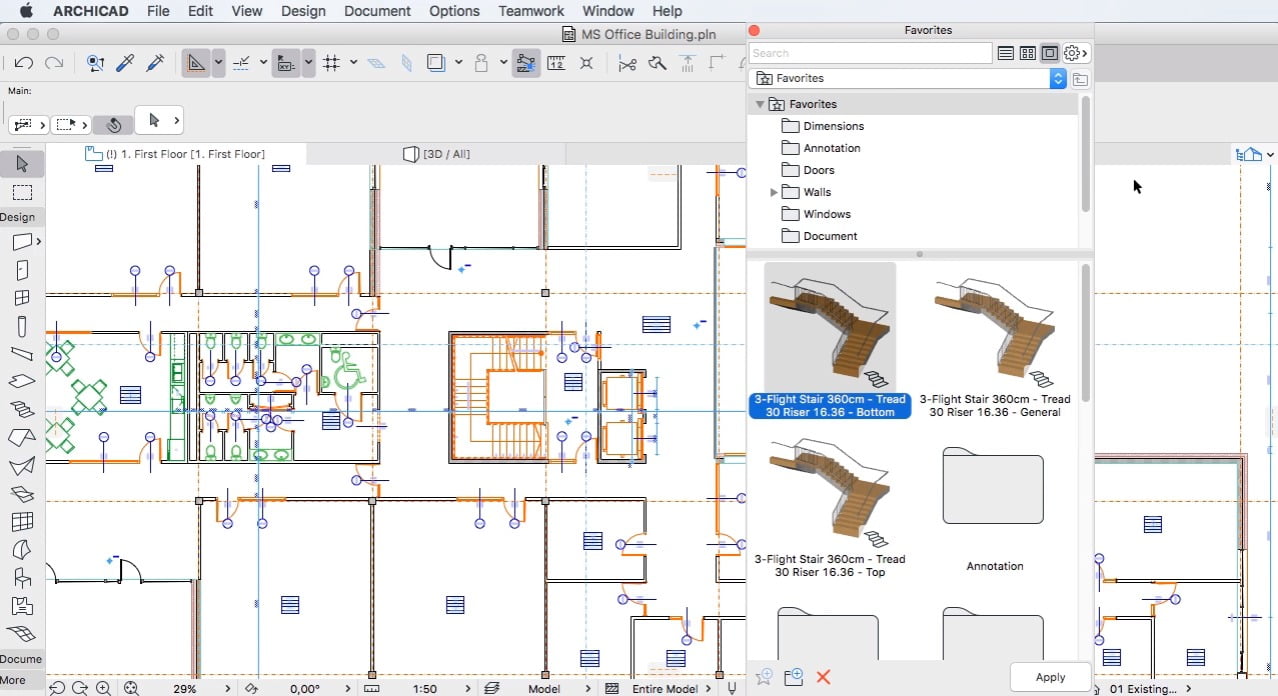This screenshot has width=1278, height=696.
Task: Delete favorite with red X button
Action: coord(823,677)
